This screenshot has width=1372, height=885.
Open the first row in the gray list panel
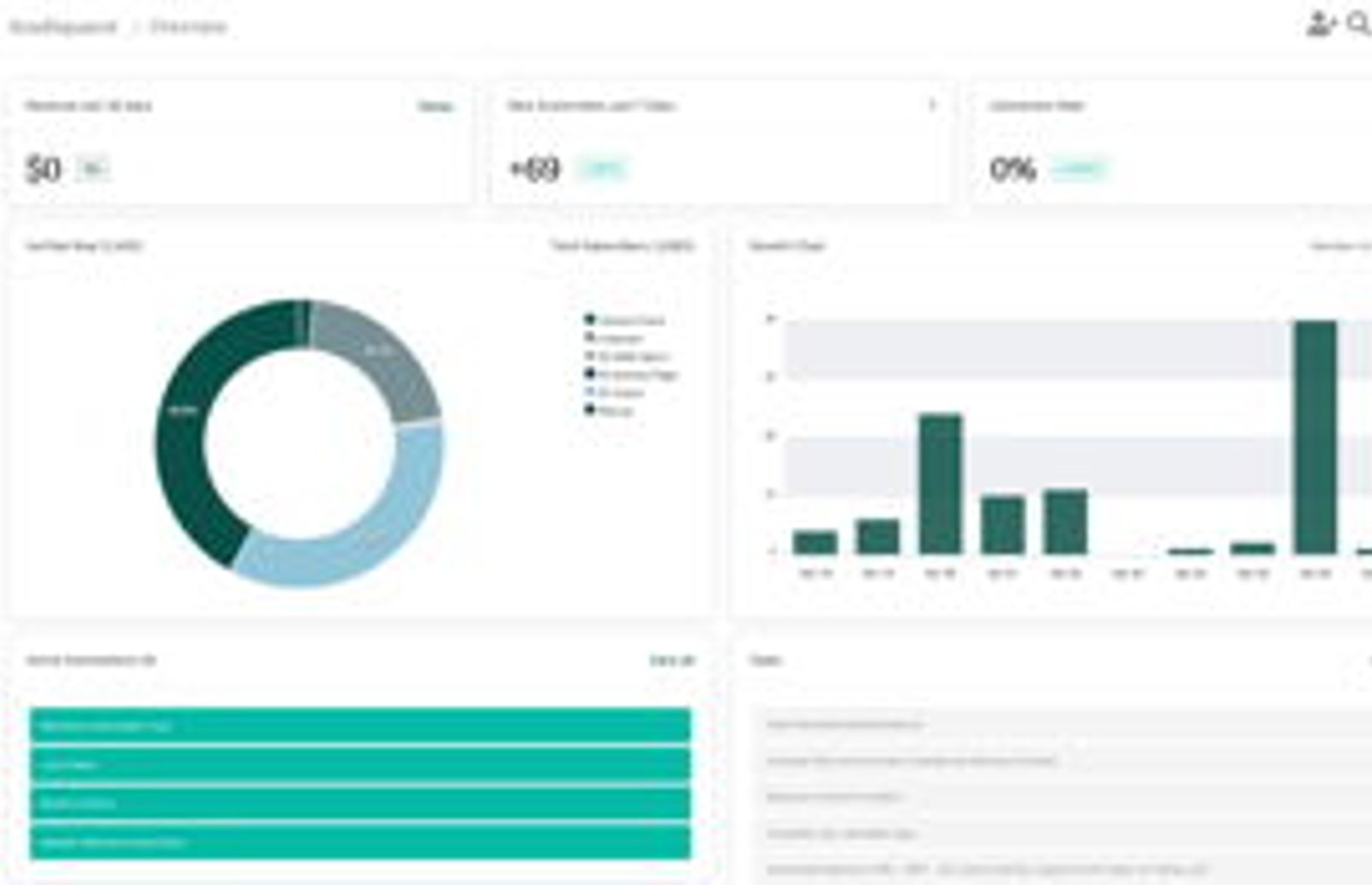(1063, 724)
